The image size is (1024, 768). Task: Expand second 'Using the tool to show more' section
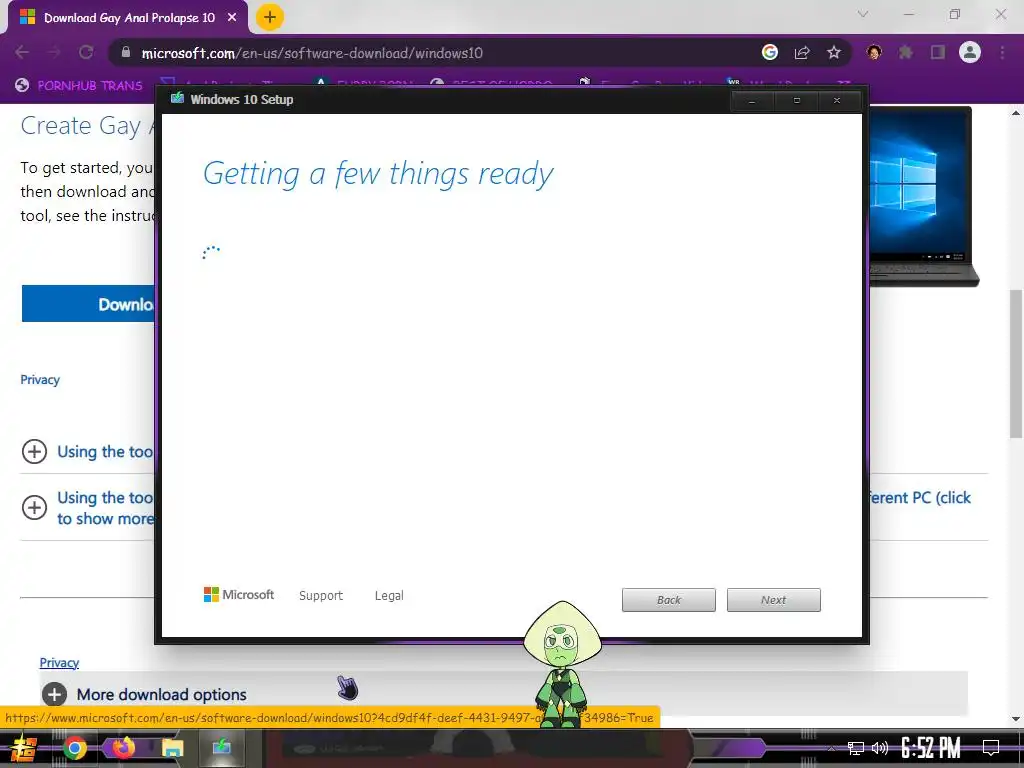(88, 508)
